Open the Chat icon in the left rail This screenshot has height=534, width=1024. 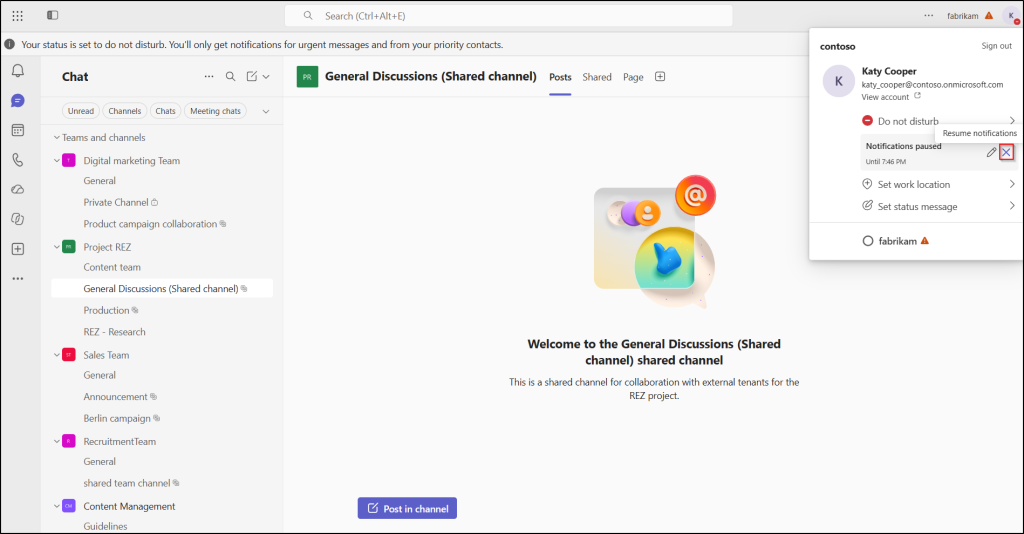[x=18, y=101]
